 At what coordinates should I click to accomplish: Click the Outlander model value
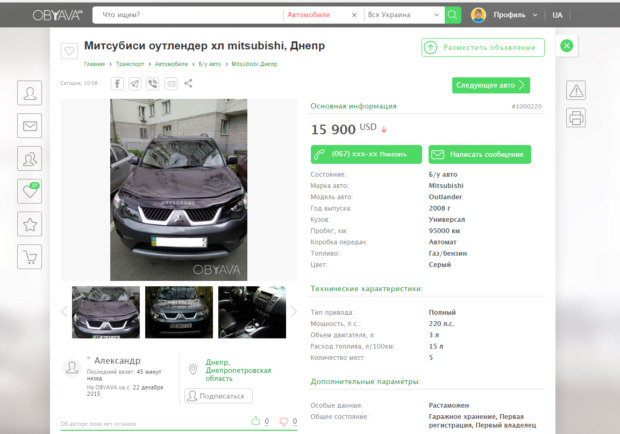[445, 197]
